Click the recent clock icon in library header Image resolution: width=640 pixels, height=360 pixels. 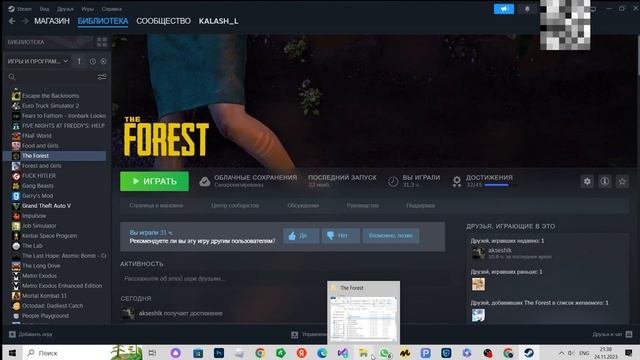click(x=93, y=61)
